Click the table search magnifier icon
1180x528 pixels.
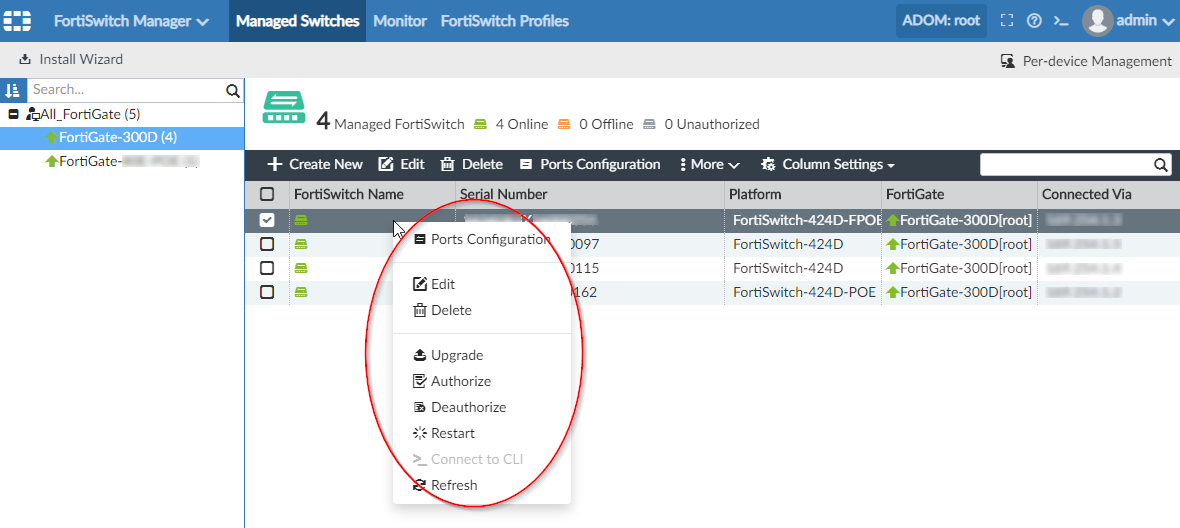point(1161,165)
